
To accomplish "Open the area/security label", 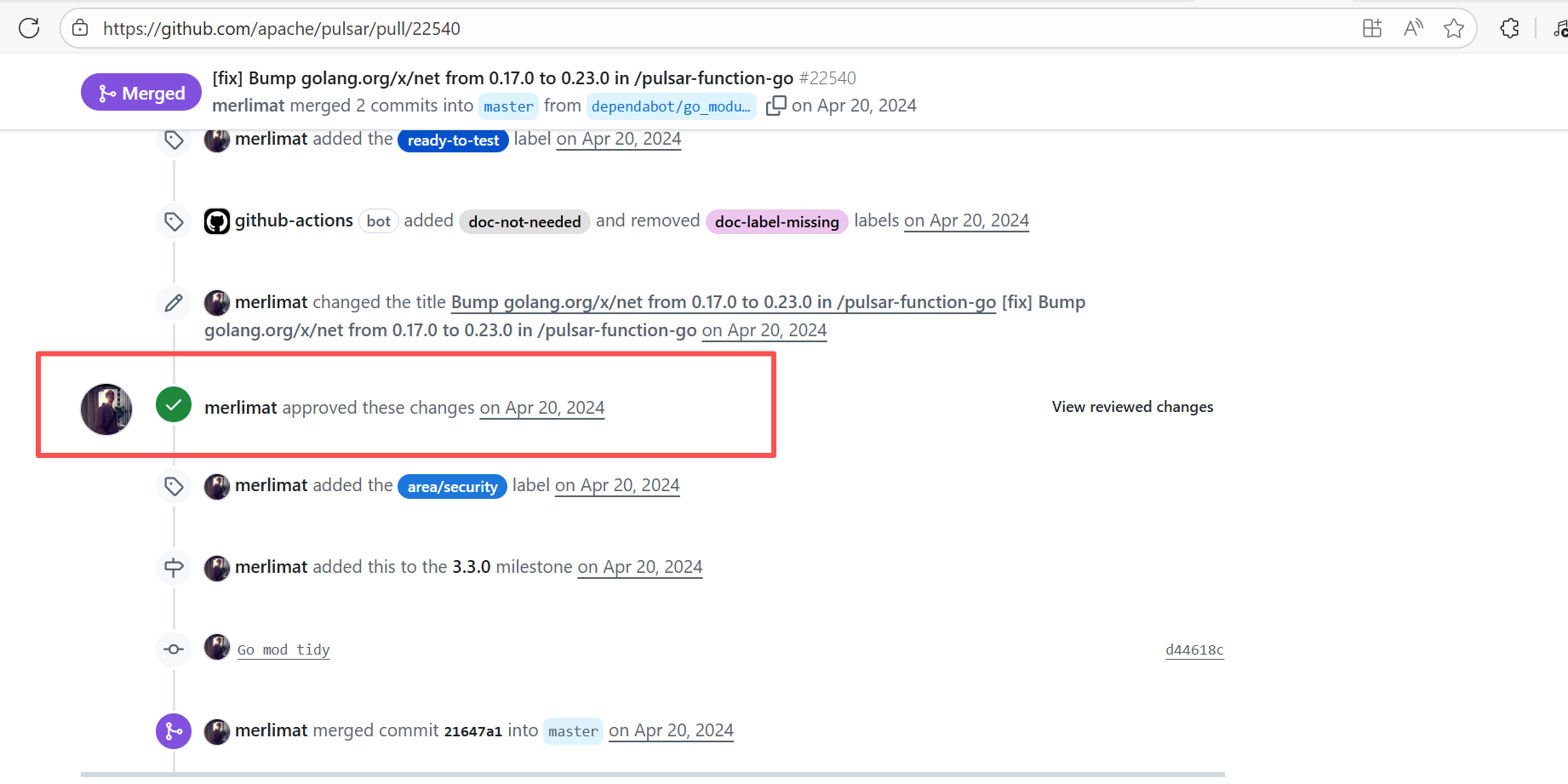I will point(452,487).
